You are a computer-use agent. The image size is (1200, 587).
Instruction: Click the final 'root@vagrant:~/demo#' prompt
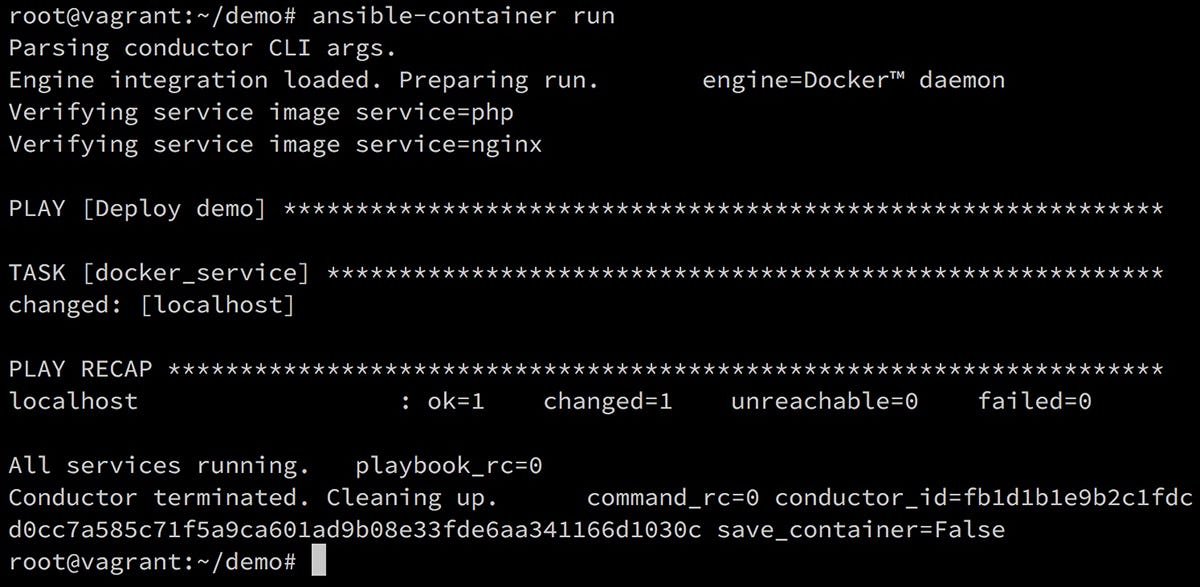(x=152, y=561)
